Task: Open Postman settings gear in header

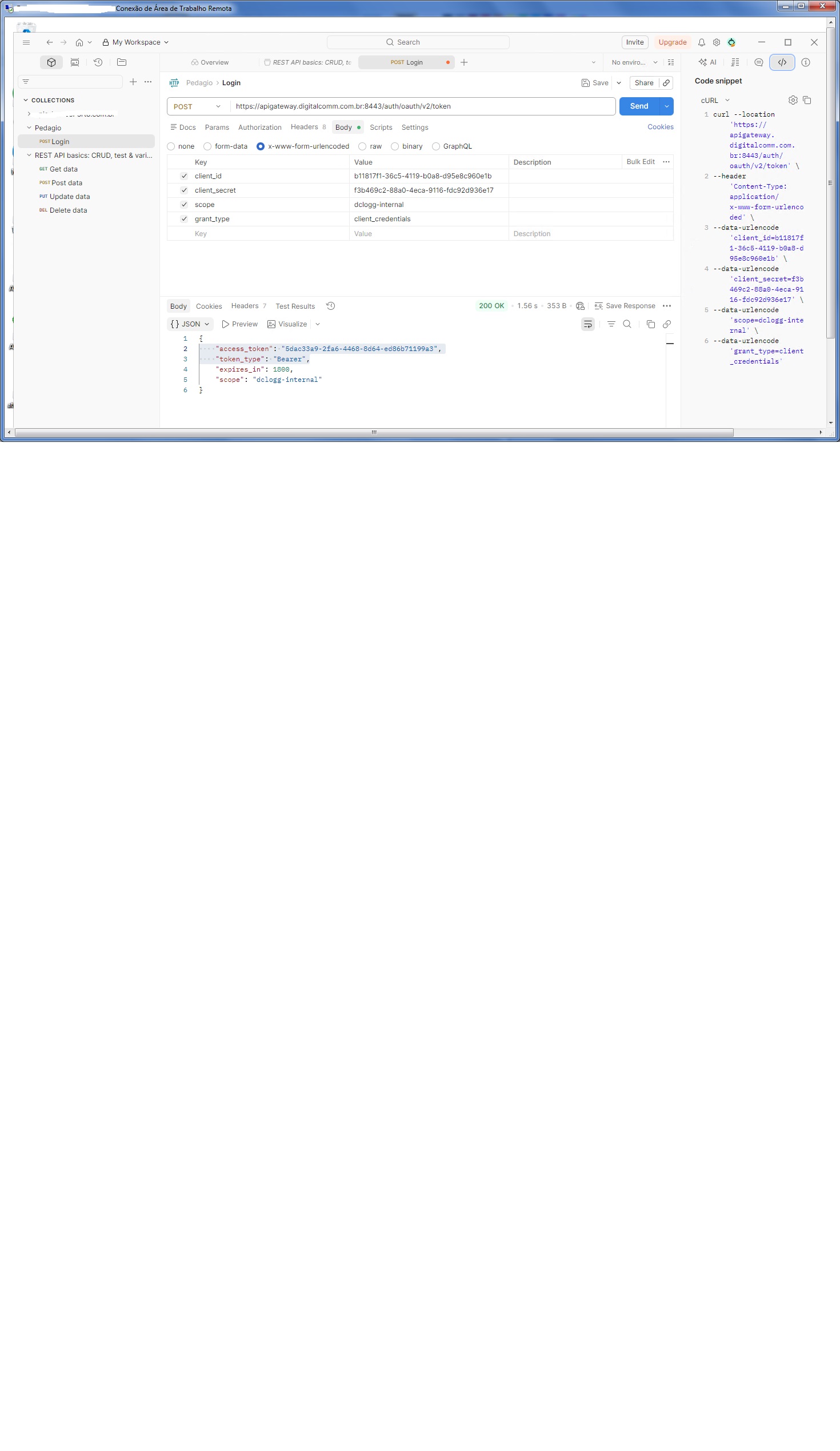Action: tap(717, 43)
